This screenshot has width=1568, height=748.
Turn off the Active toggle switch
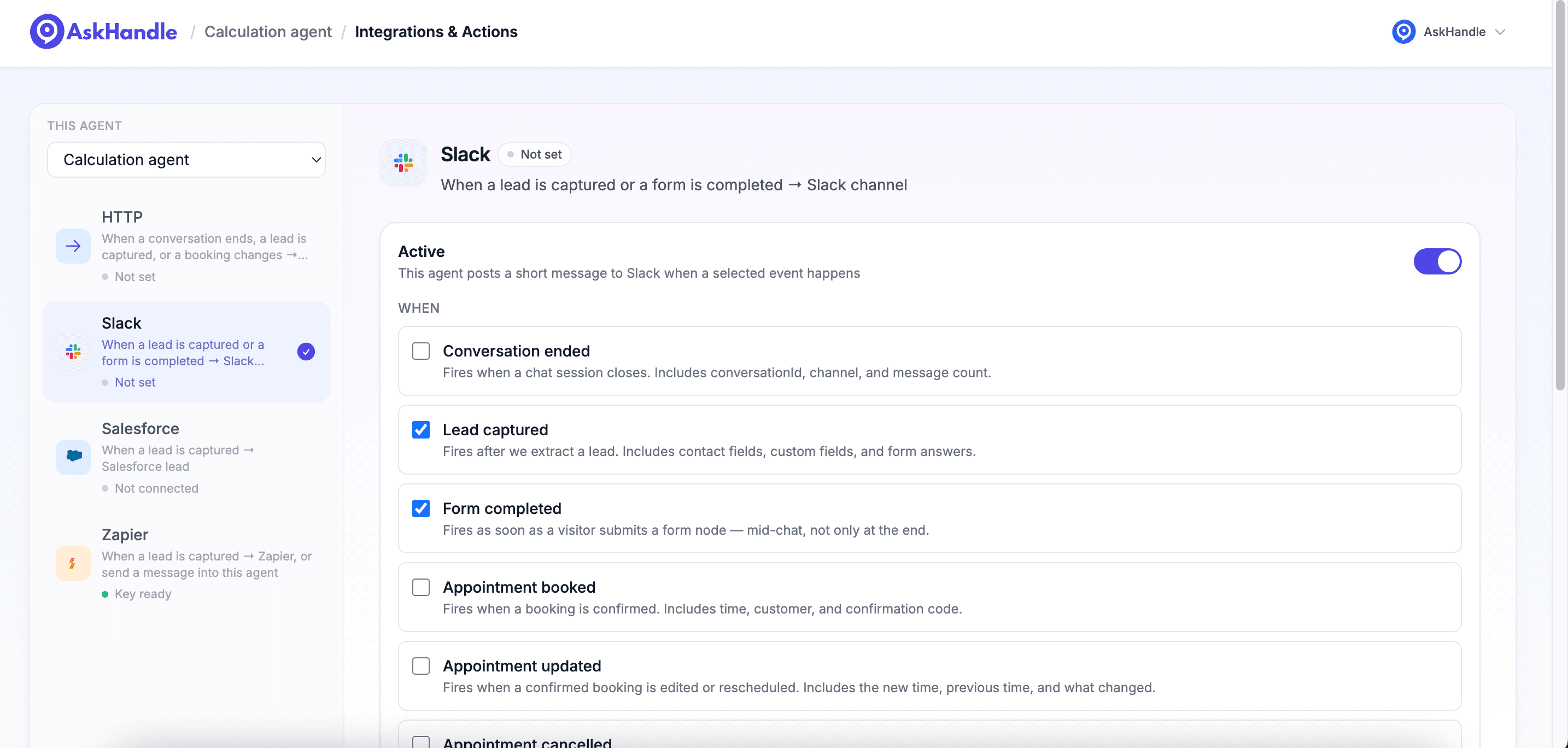click(1437, 262)
